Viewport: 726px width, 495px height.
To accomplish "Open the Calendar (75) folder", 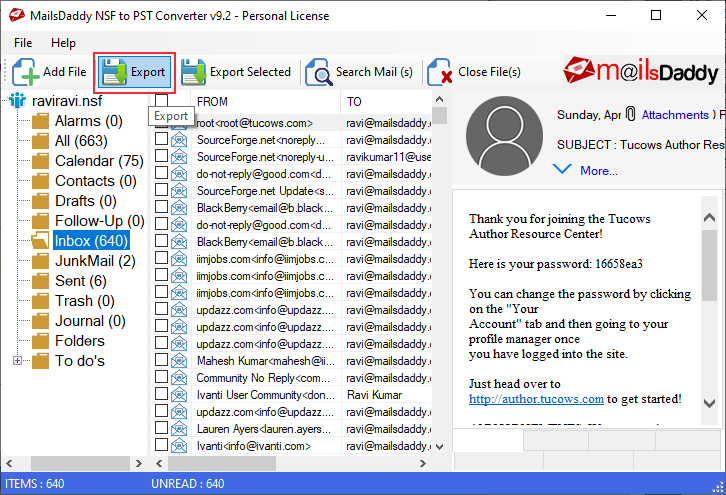I will pos(99,161).
